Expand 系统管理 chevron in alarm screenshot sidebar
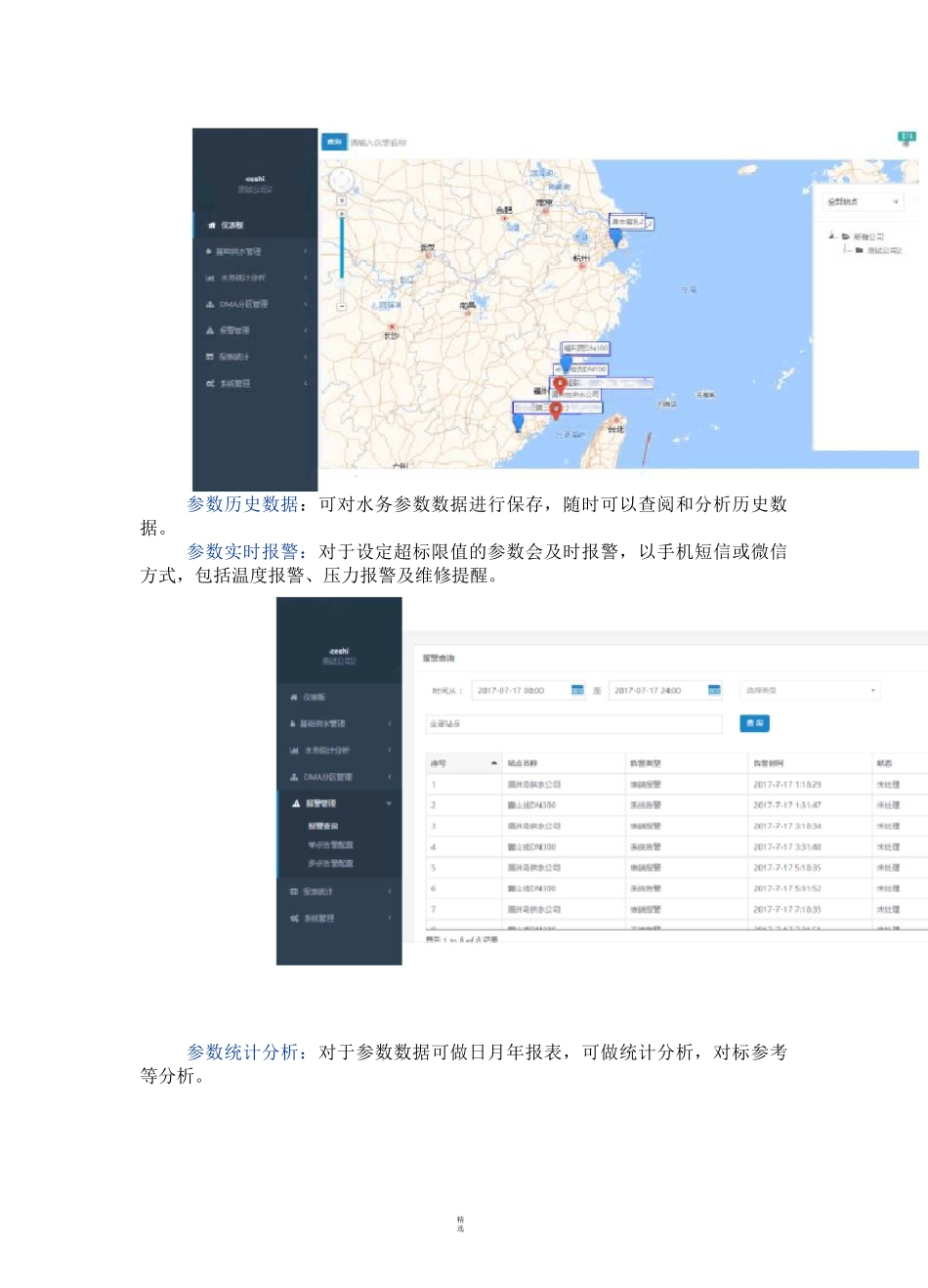The image size is (928, 1288). (x=390, y=919)
